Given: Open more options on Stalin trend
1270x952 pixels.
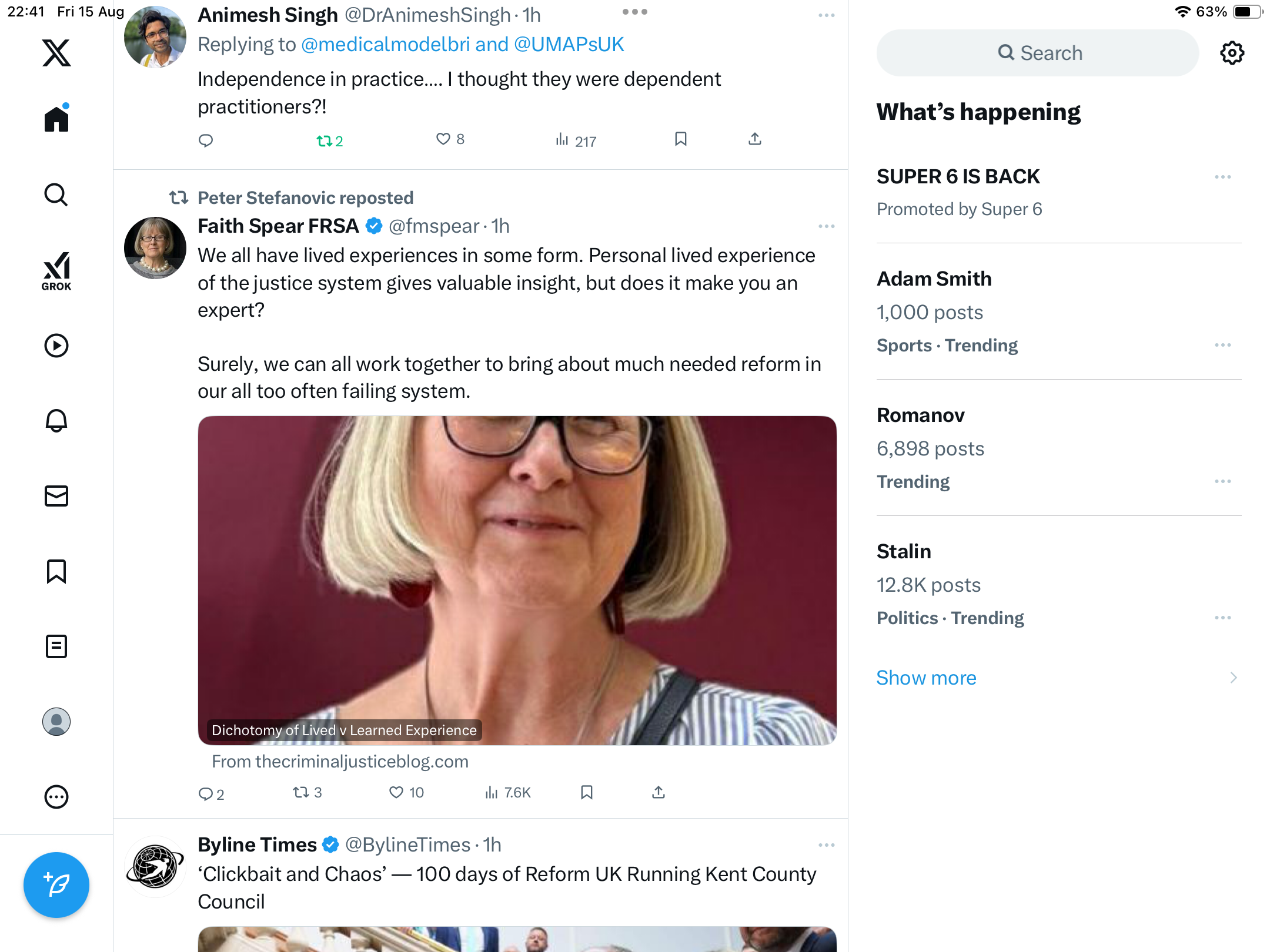Looking at the screenshot, I should (1222, 618).
